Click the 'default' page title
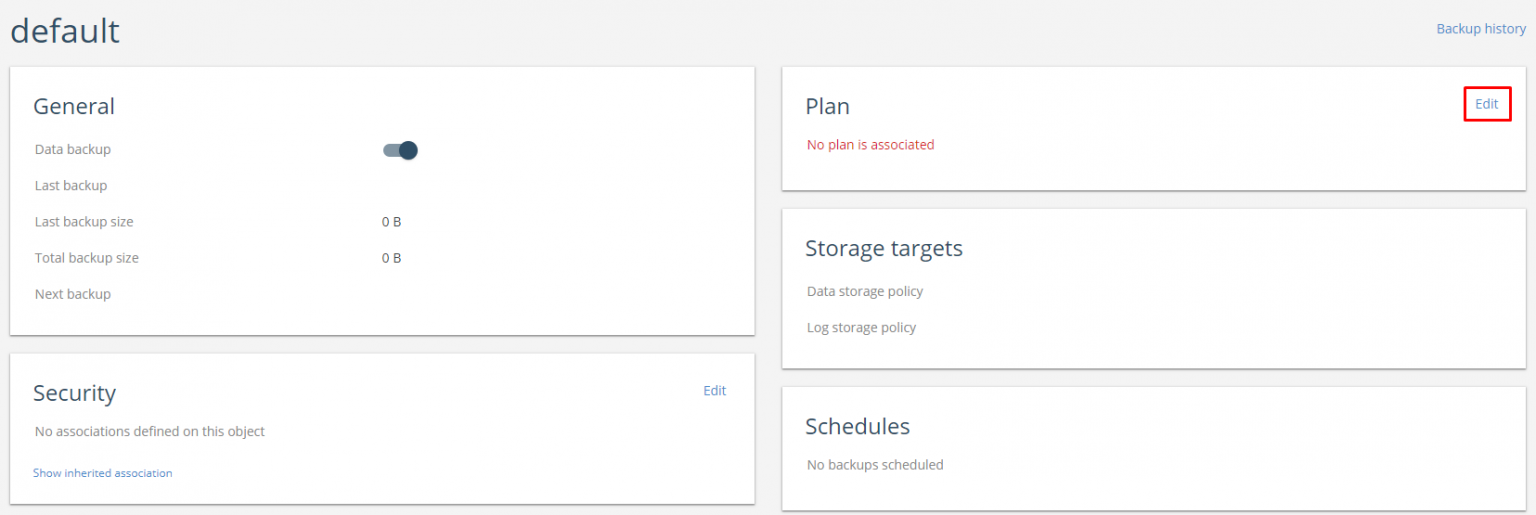Screen dimensions: 1536x515 click(65, 31)
